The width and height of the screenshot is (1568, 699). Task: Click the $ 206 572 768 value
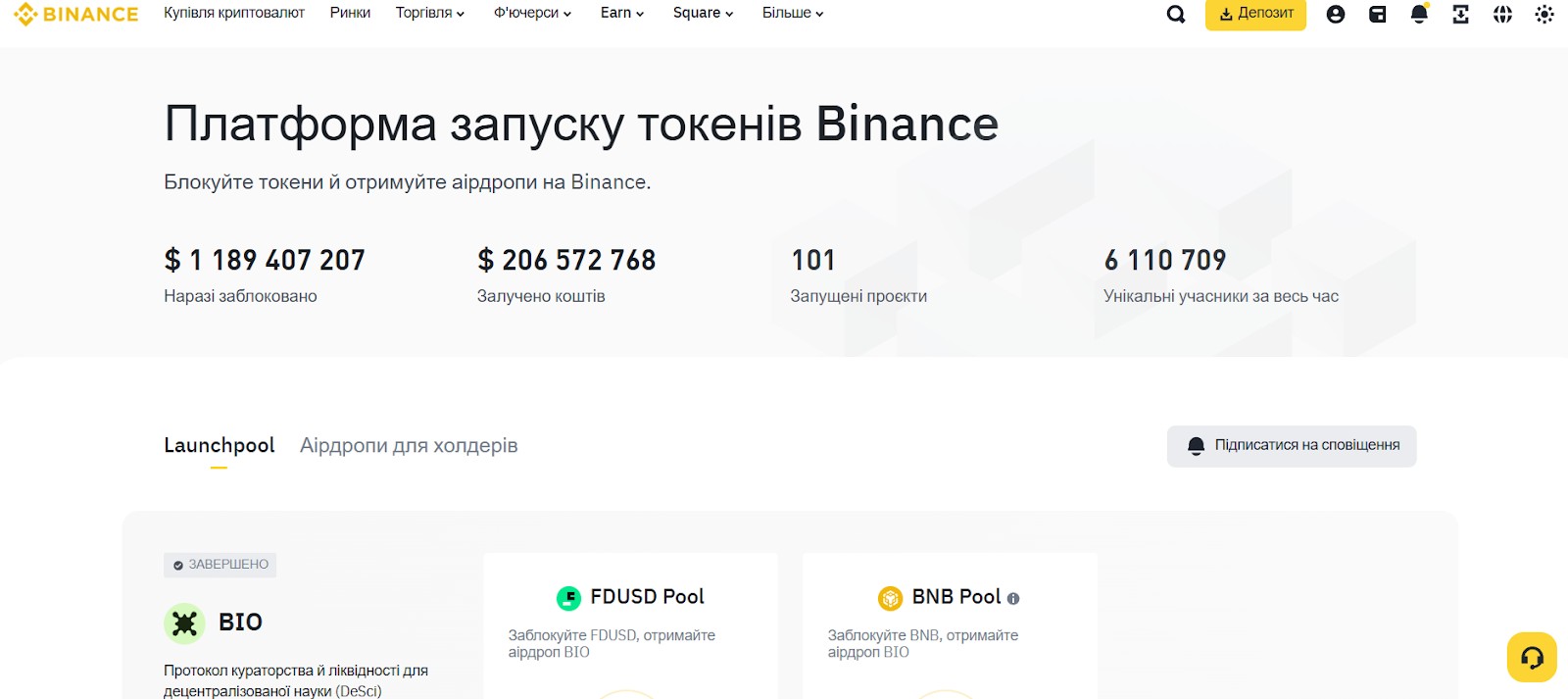click(x=566, y=260)
